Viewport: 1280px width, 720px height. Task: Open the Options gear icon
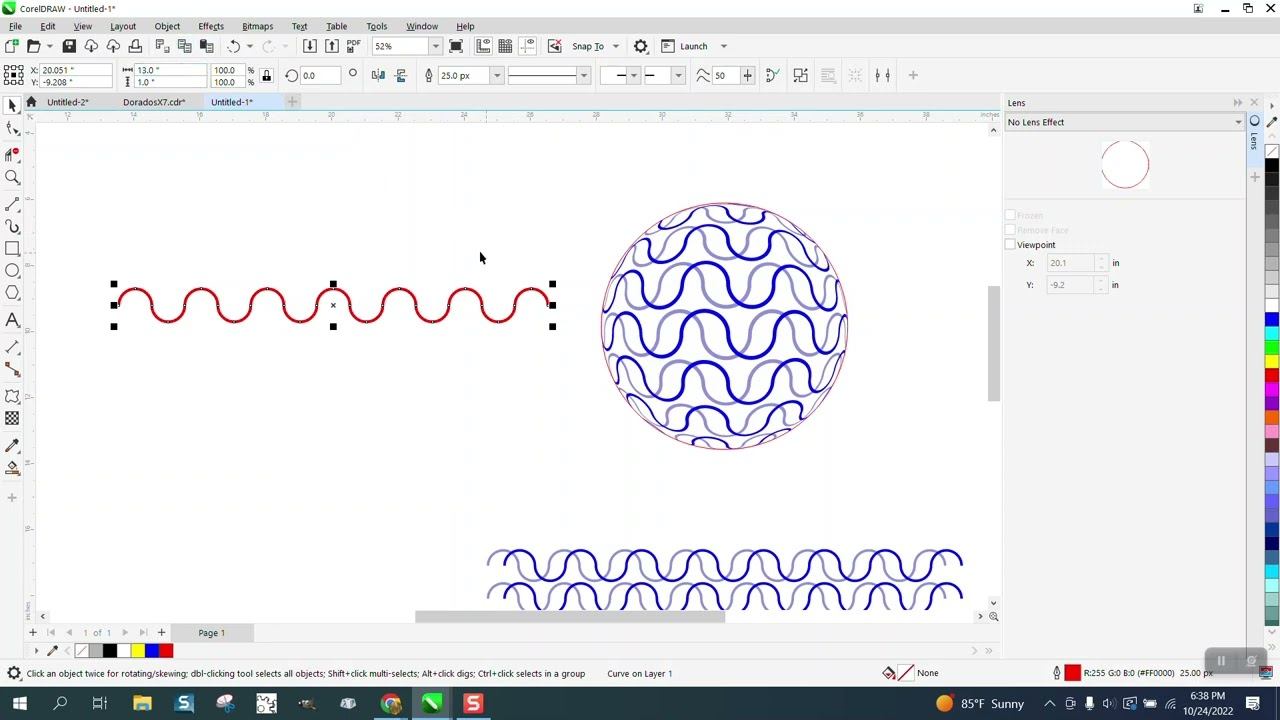(x=641, y=46)
